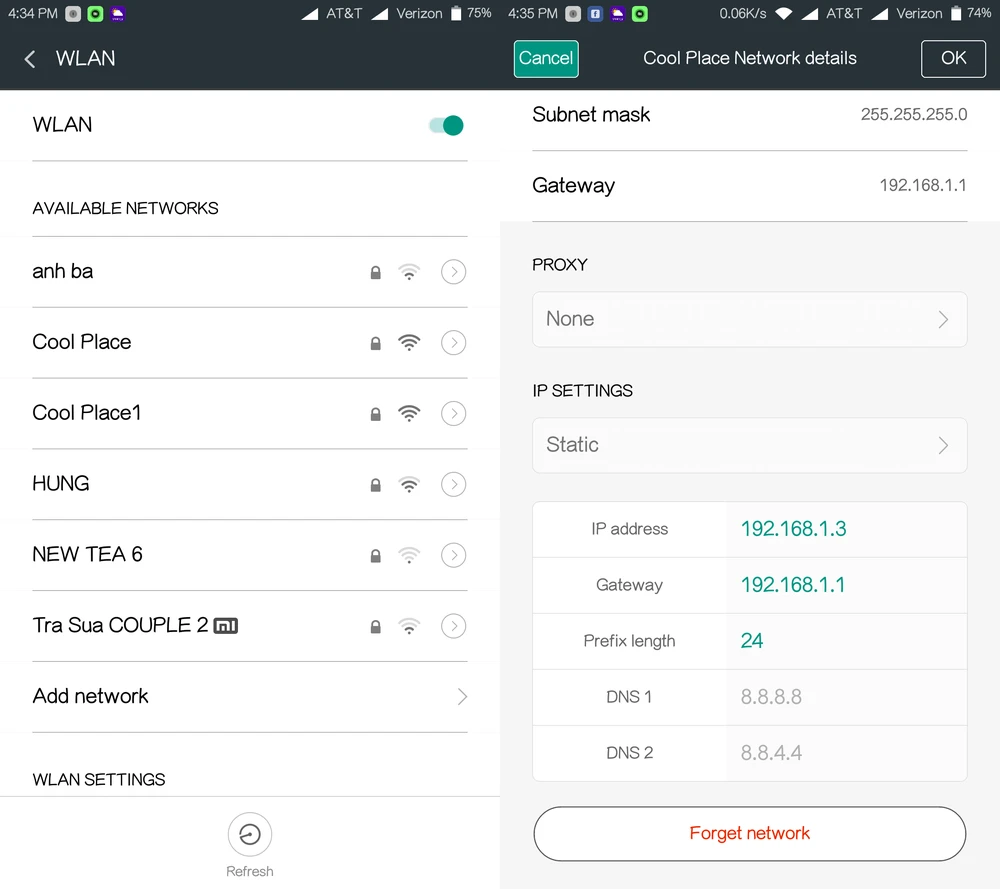1000x889 pixels.
Task: Tap the Refresh icon at bottom
Action: [249, 836]
